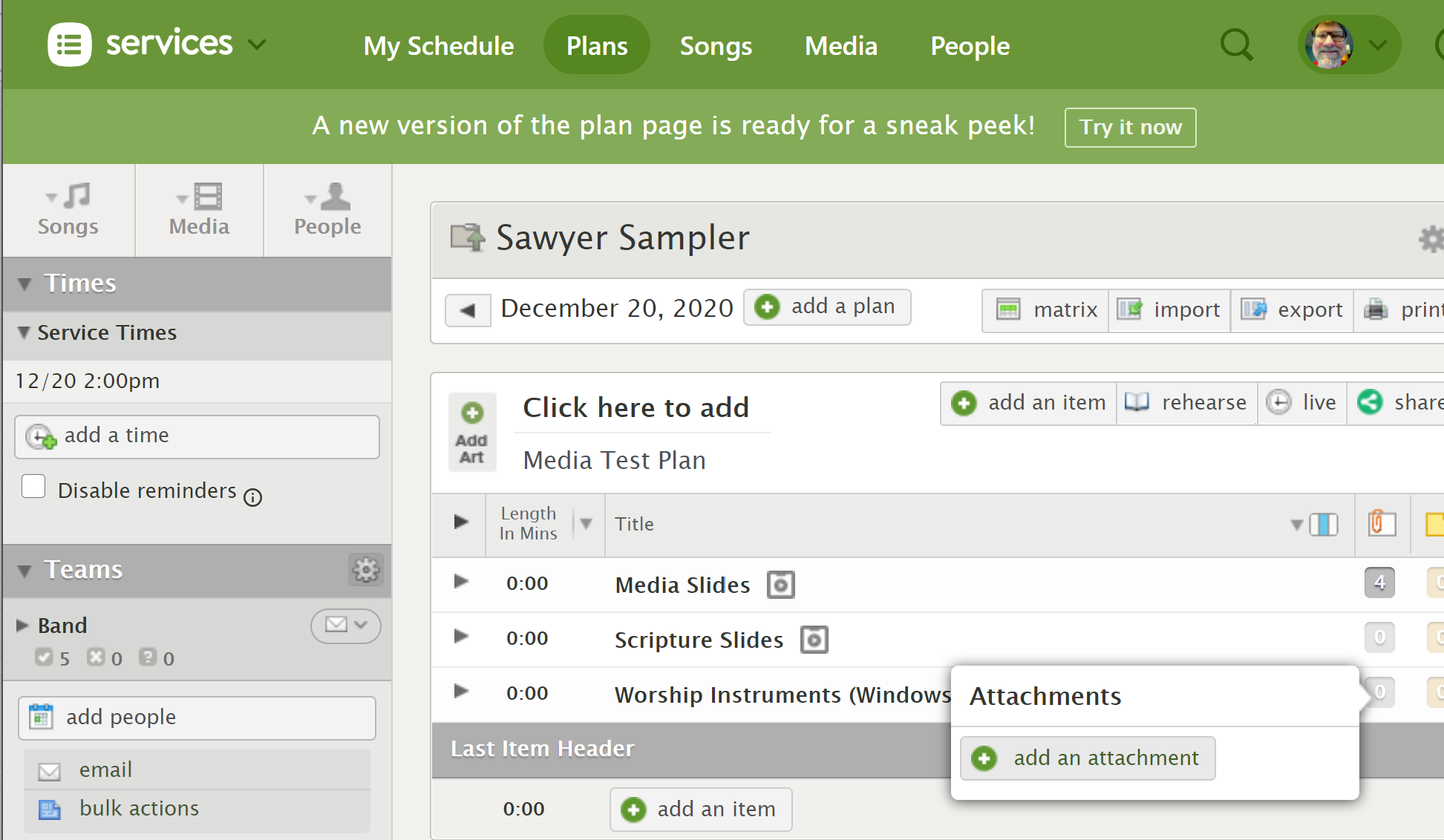Expand the Band team
Screen dimensions: 1444x840
tap(22, 626)
